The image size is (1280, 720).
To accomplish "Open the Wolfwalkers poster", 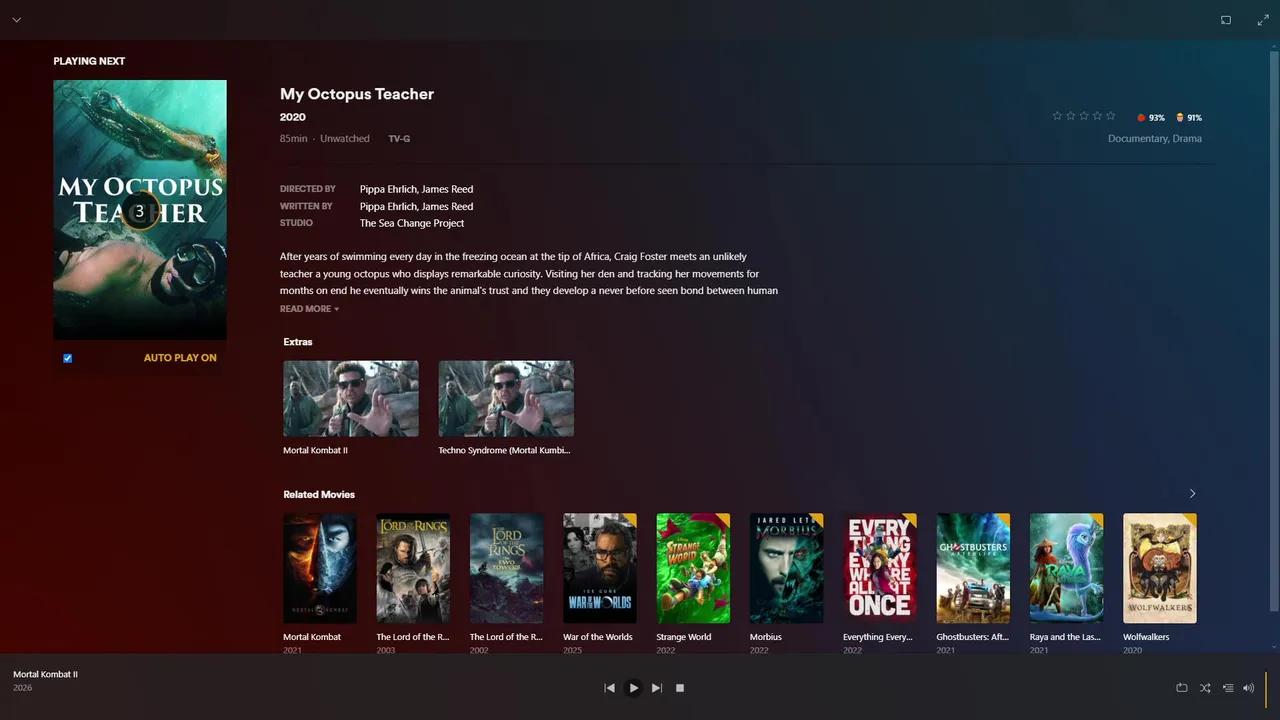I will pos(1160,568).
